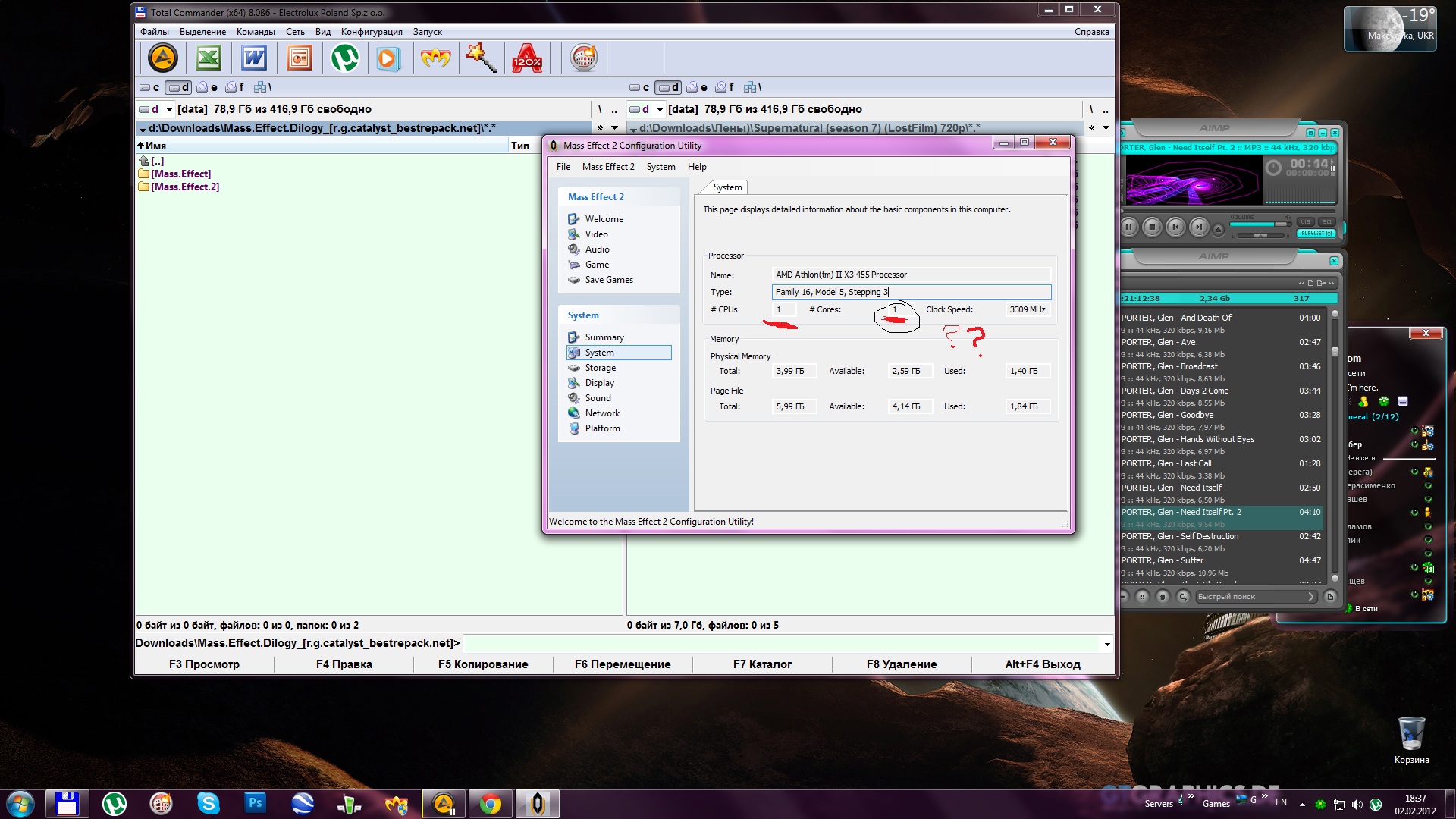This screenshot has width=1456, height=819.
Task: Adjust the AIMP volume slider
Action: pyautogui.click(x=1260, y=224)
